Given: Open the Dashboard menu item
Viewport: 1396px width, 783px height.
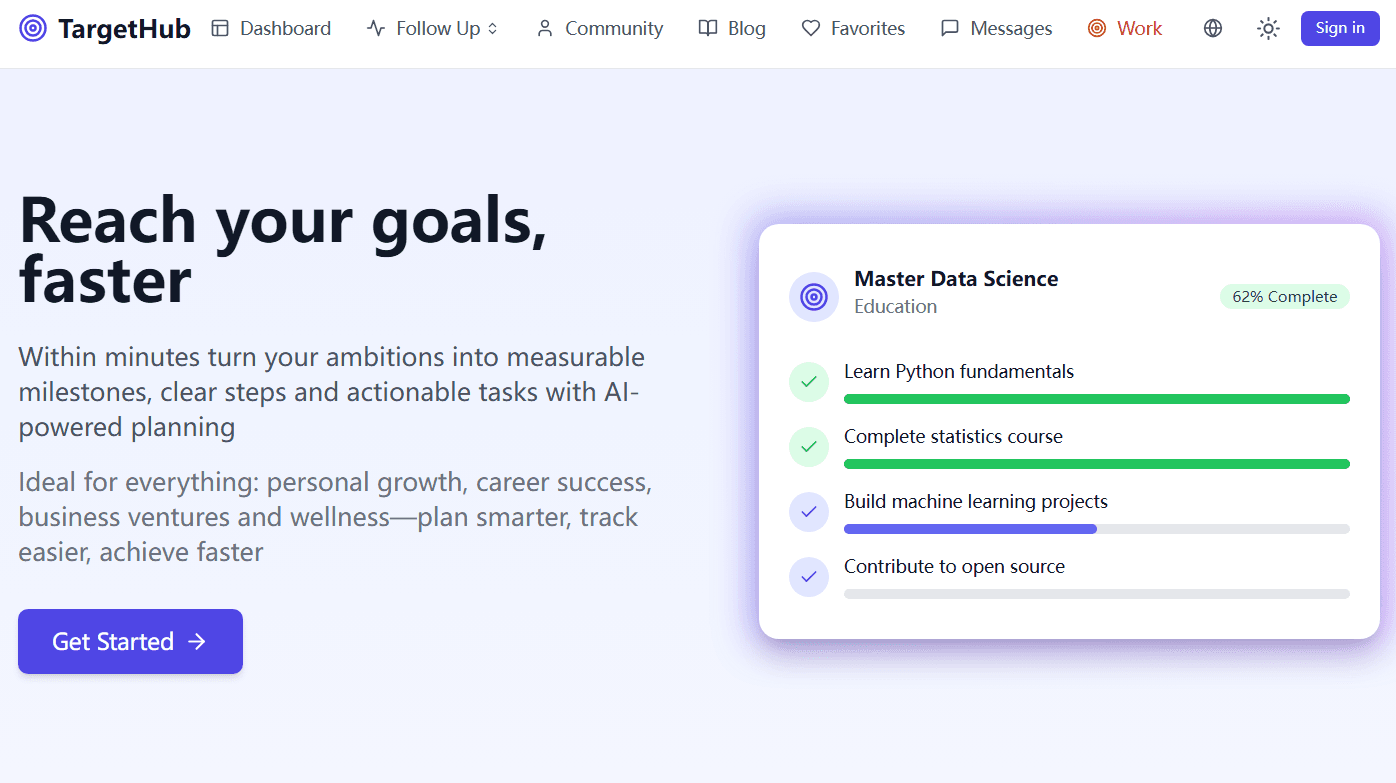Looking at the screenshot, I should (x=271, y=29).
